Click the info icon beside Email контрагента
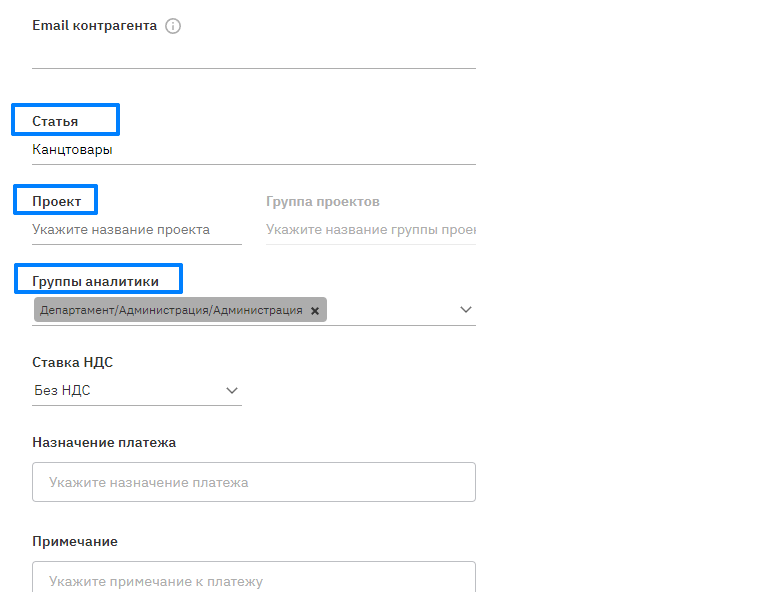759x592 pixels. pyautogui.click(x=173, y=26)
